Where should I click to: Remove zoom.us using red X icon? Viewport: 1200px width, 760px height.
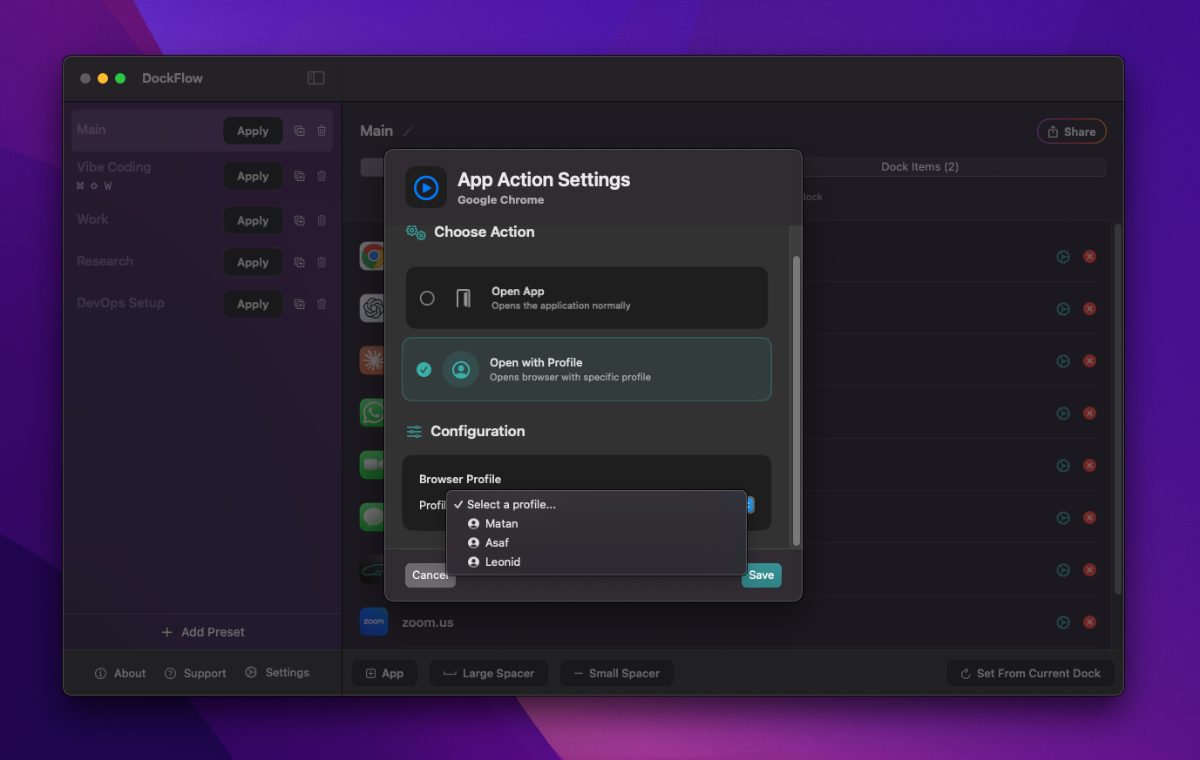(1090, 622)
